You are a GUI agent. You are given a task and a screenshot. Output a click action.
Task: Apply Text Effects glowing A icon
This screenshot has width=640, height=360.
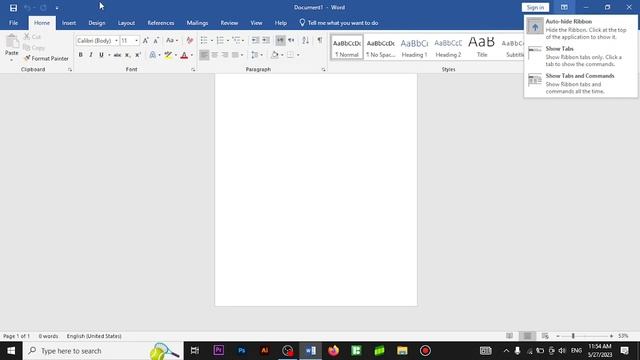click(x=153, y=55)
